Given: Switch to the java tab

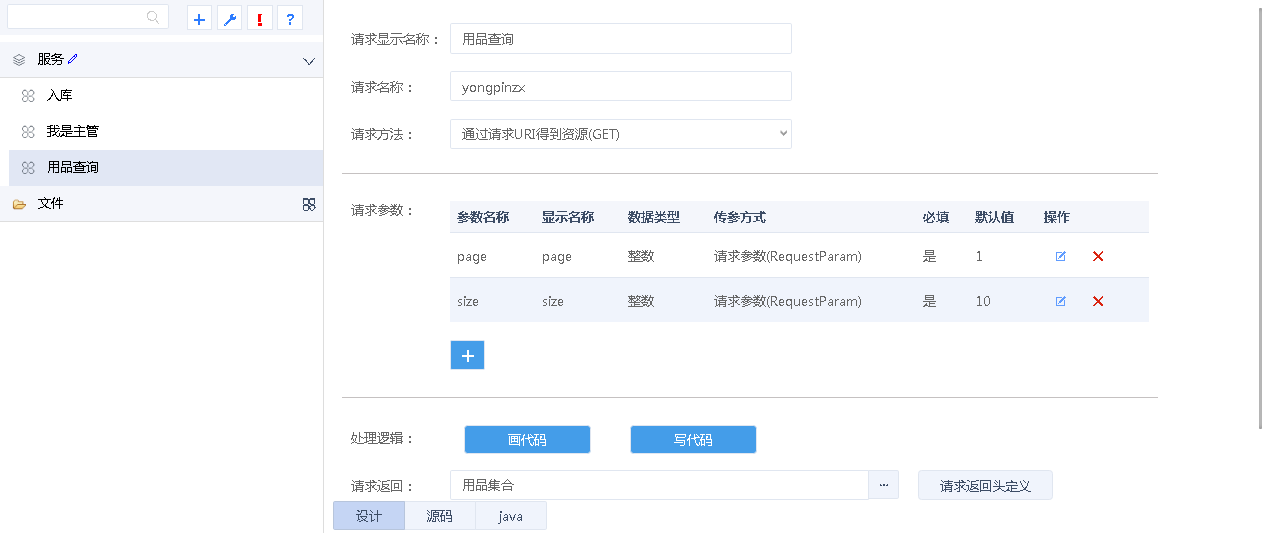Looking at the screenshot, I should coord(510,516).
